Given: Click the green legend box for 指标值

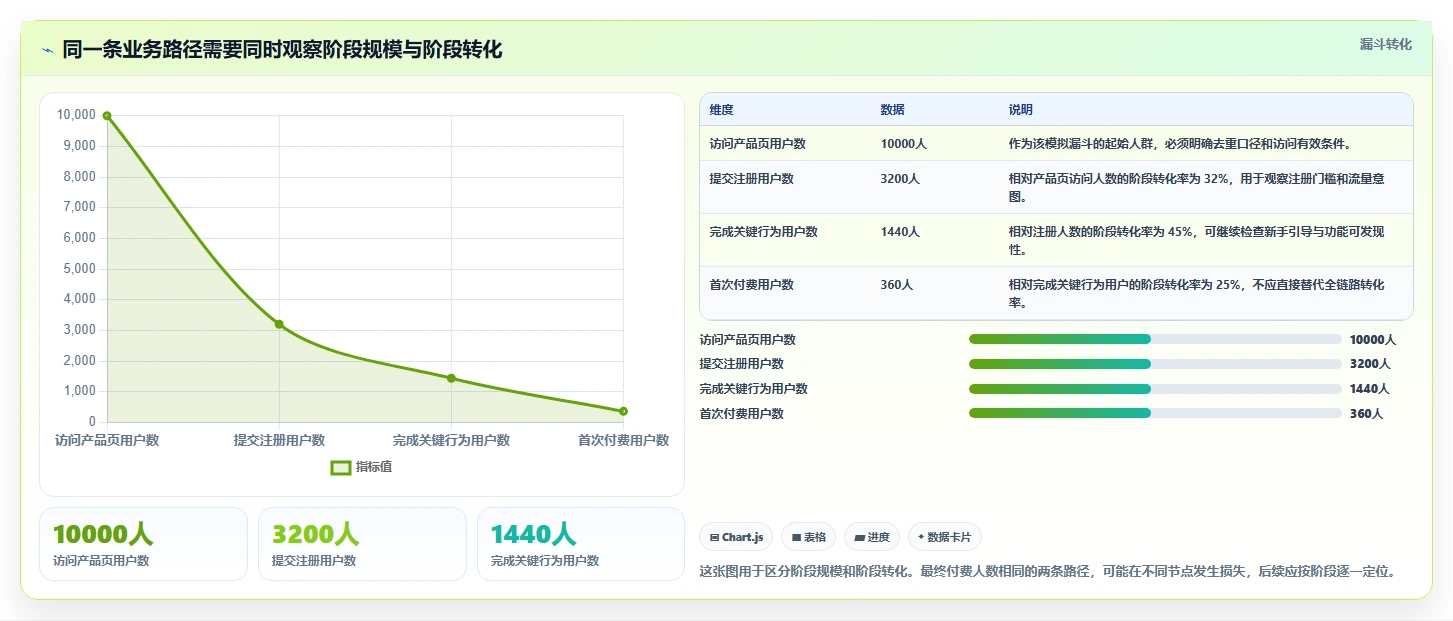Looking at the screenshot, I should (341, 467).
